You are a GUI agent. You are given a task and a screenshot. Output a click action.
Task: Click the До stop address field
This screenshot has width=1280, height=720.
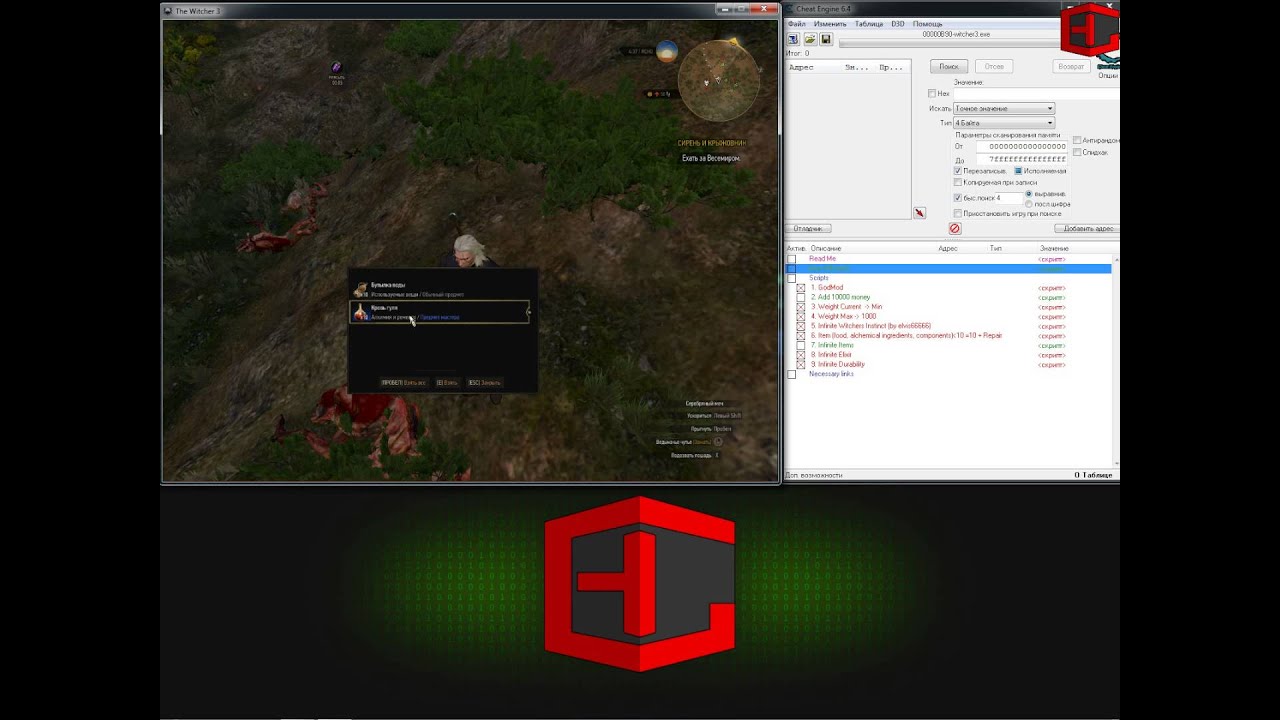tap(1021, 159)
